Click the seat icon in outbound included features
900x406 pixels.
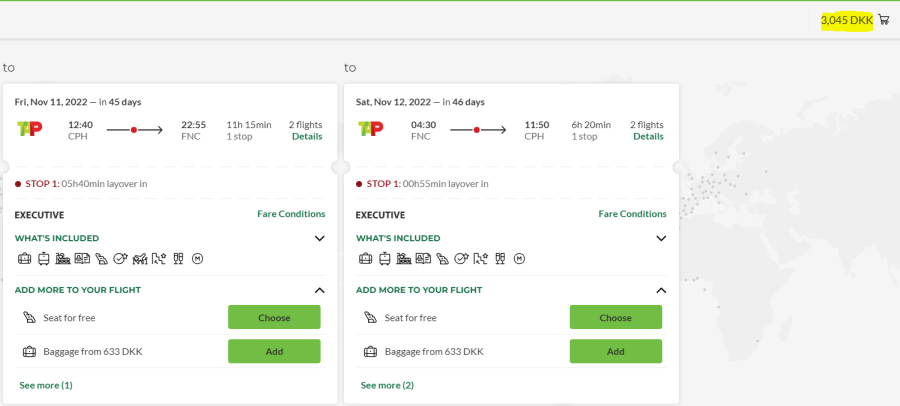tap(101, 259)
